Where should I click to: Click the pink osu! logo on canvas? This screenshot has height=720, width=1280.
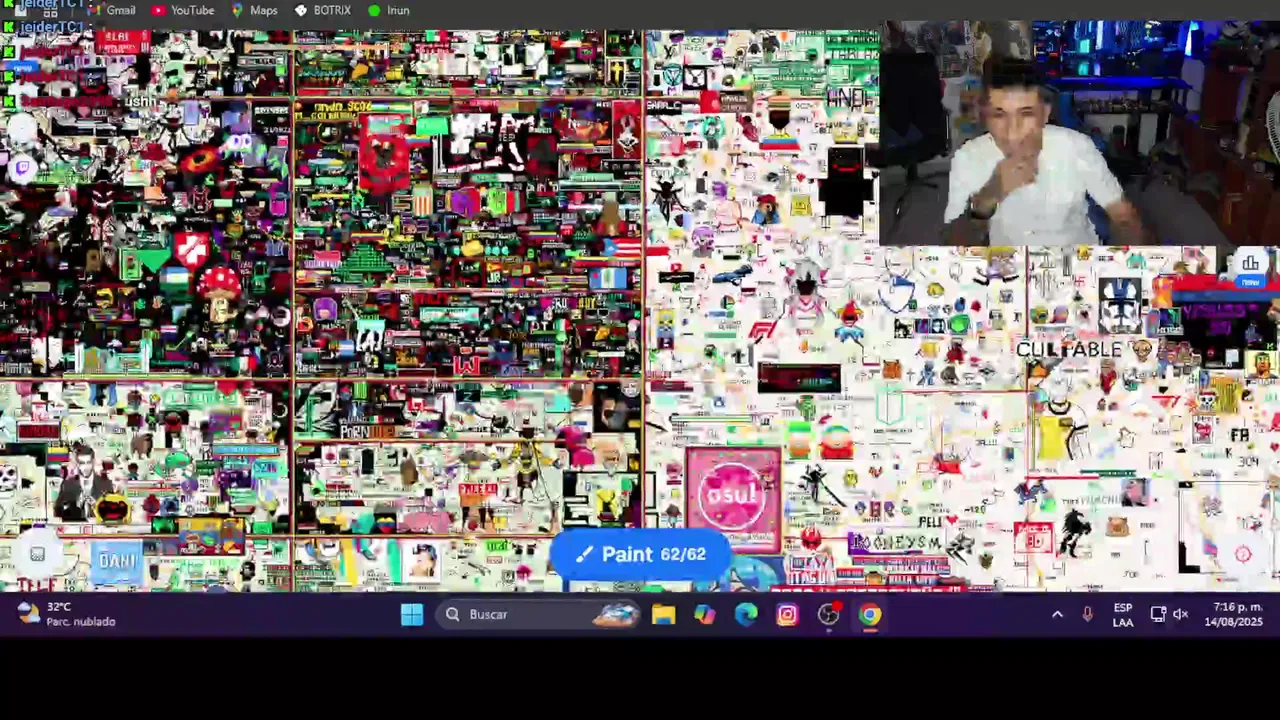pyautogui.click(x=733, y=497)
